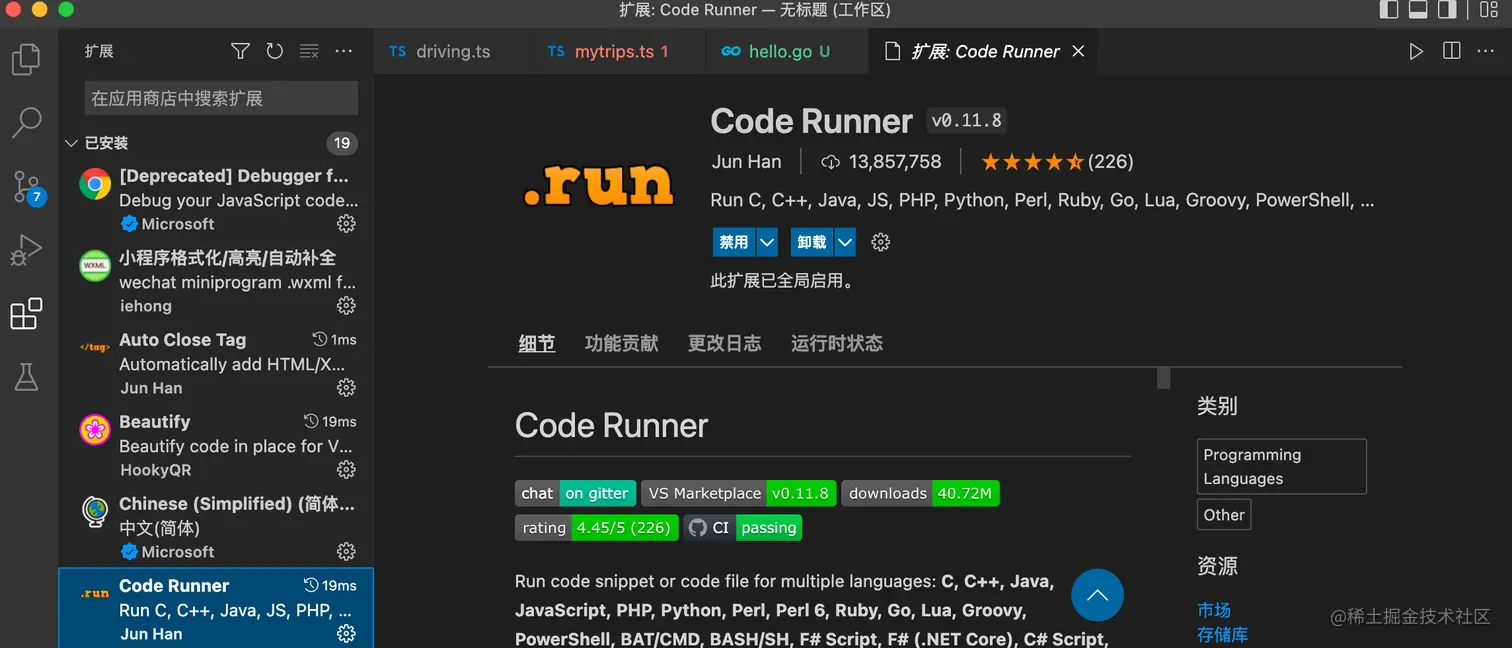Image resolution: width=1512 pixels, height=648 pixels.
Task: Open extensions panel more actions ellipsis
Action: click(344, 51)
